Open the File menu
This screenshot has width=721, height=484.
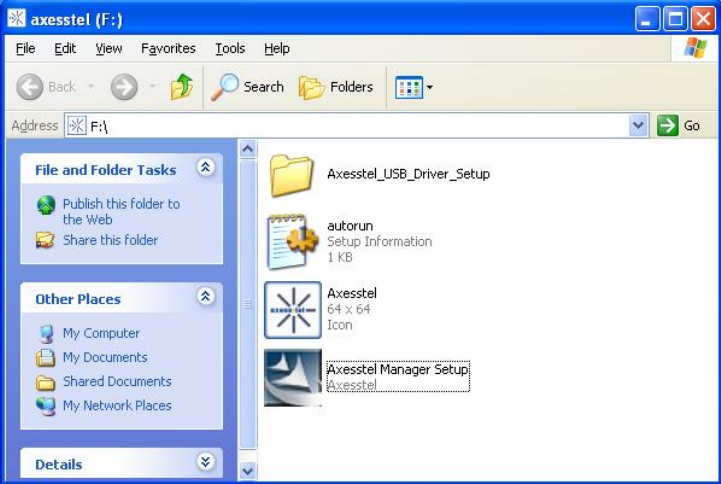(25, 48)
